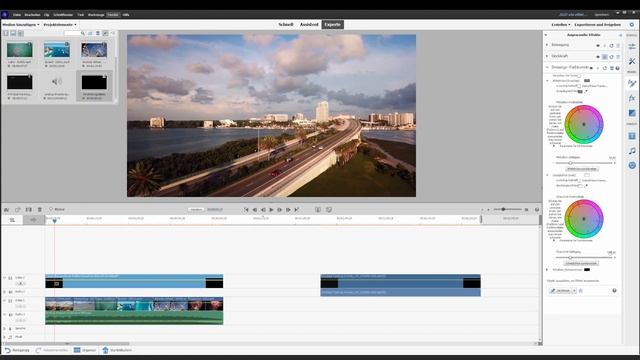Open the Adjust panel icon in right sidebar
640x360 pixels.
632,46
